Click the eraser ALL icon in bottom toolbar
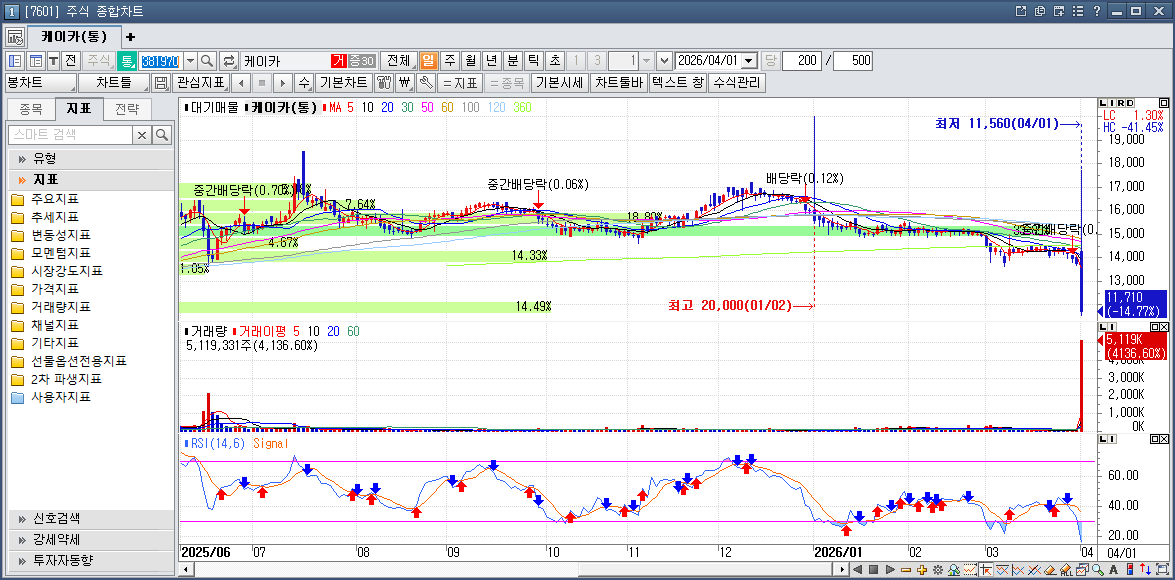The image size is (1175, 580). click(1066, 569)
